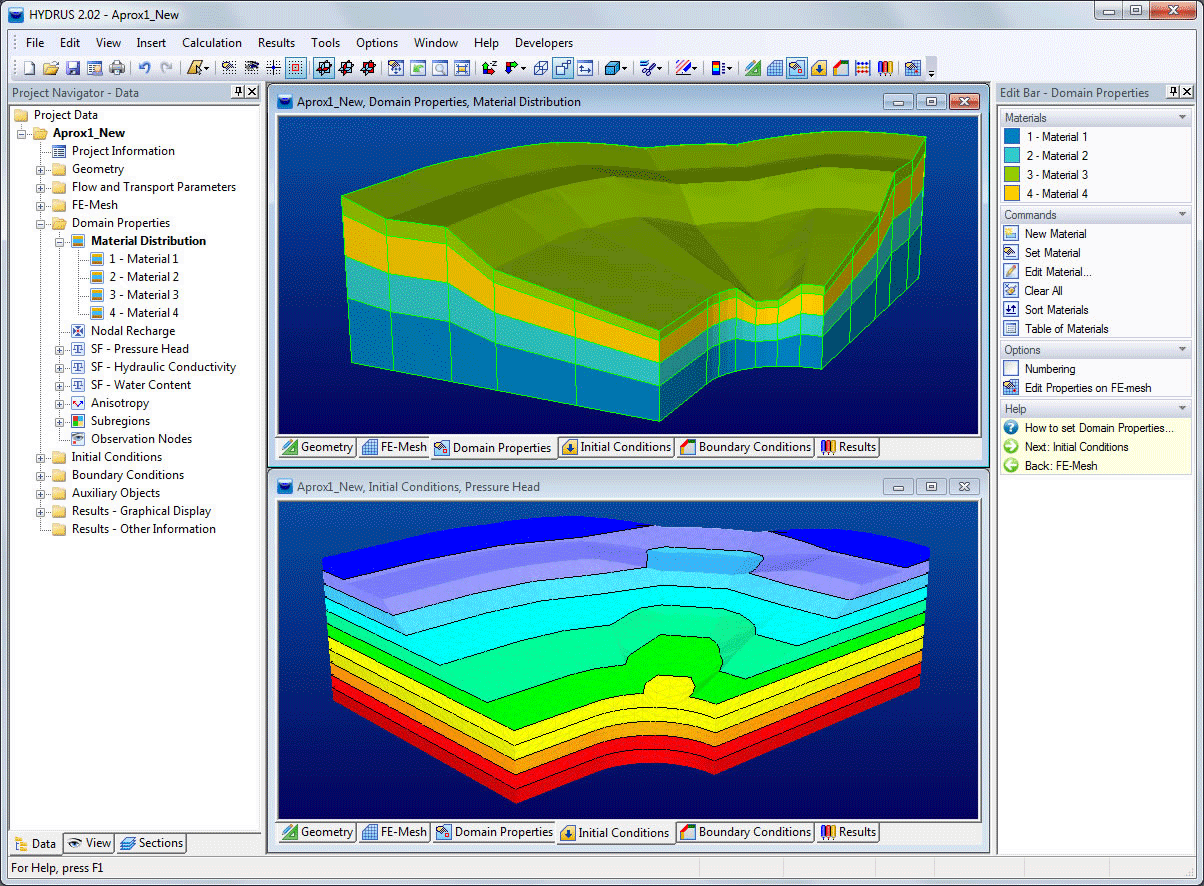The image size is (1204, 886).
Task: Select Observation Nodes in navigator tree
Action: 141,439
